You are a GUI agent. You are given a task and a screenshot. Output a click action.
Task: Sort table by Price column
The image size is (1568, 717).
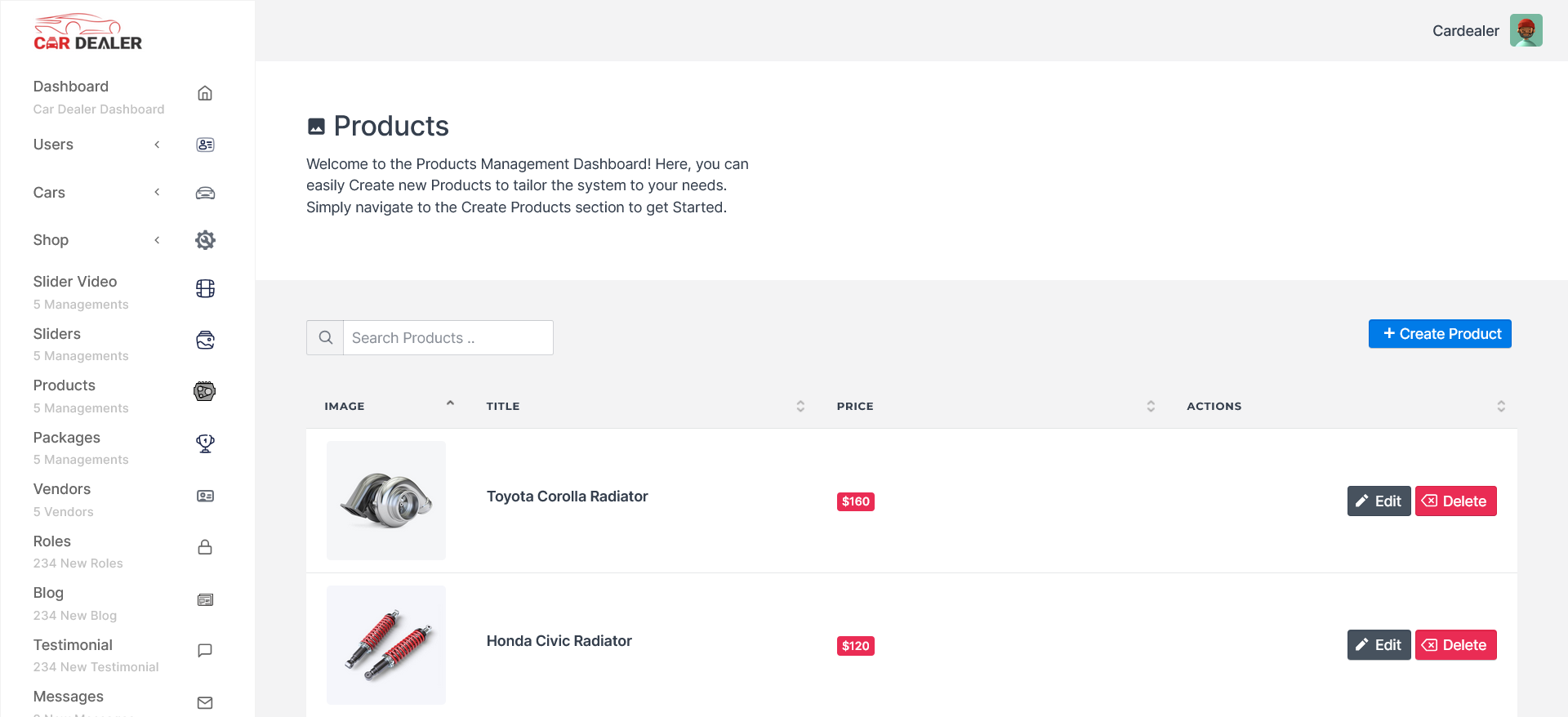click(x=1151, y=406)
